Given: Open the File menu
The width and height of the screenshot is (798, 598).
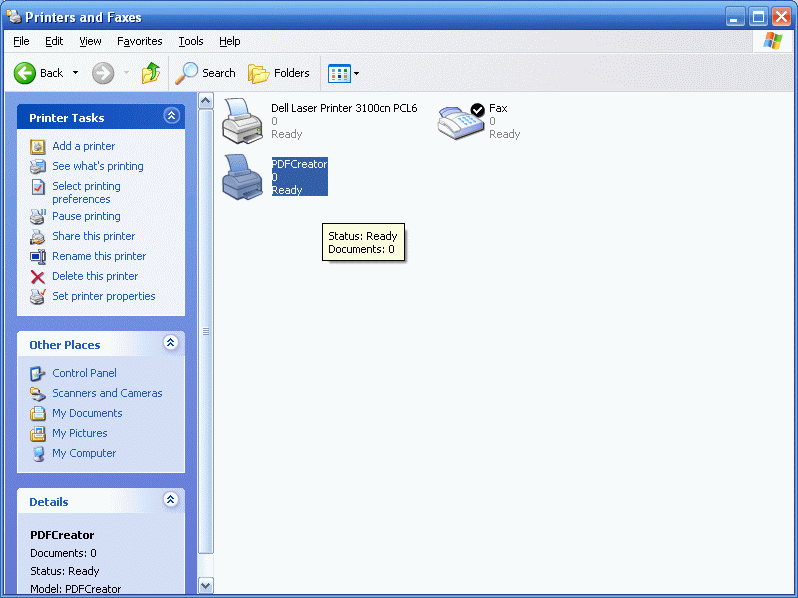Looking at the screenshot, I should pos(21,41).
